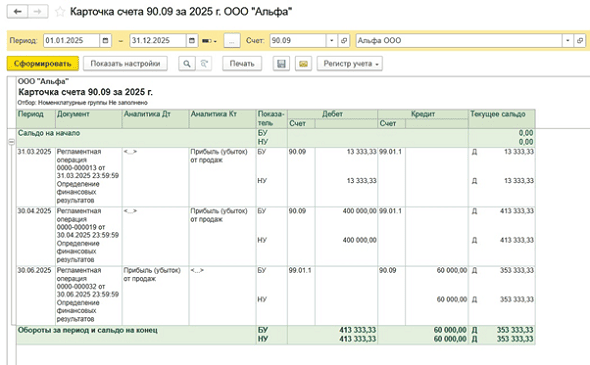Screen dimensions: 590x365
Task: Select Обороты за период и сальдо на конец label
Action: click(x=88, y=330)
